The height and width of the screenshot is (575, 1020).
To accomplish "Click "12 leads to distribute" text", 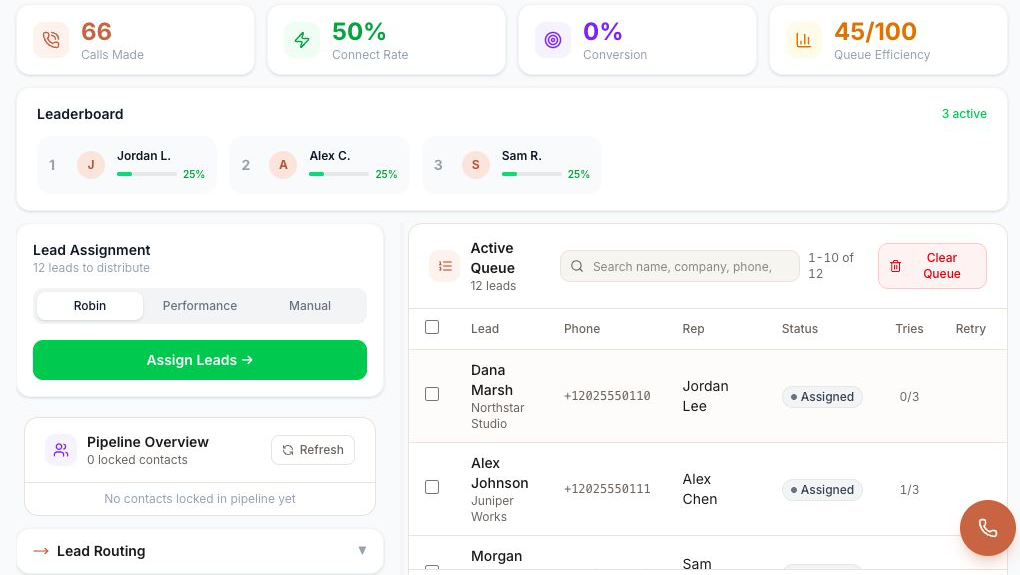I will point(91,268).
